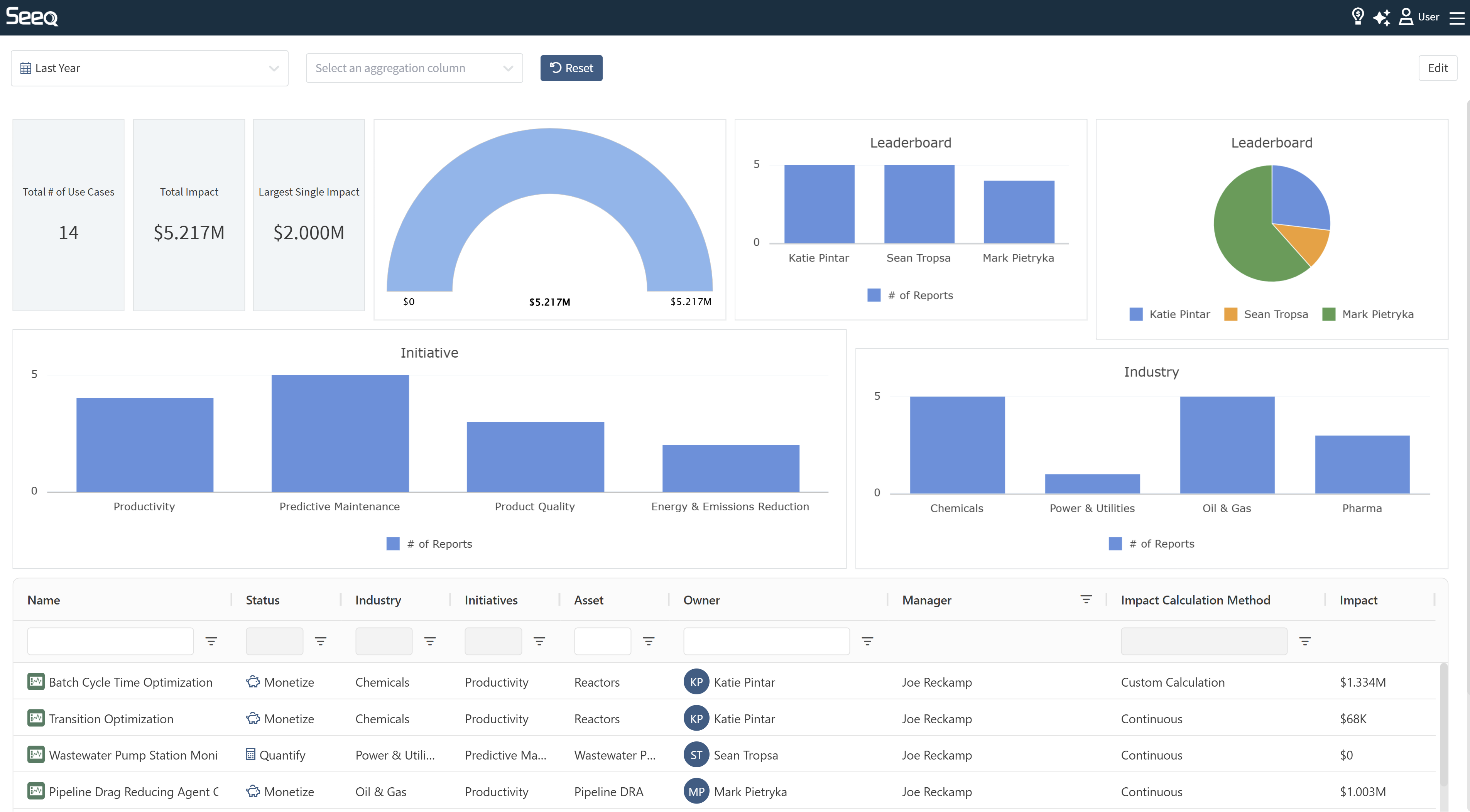Sort table by Impact column header

tap(1358, 600)
